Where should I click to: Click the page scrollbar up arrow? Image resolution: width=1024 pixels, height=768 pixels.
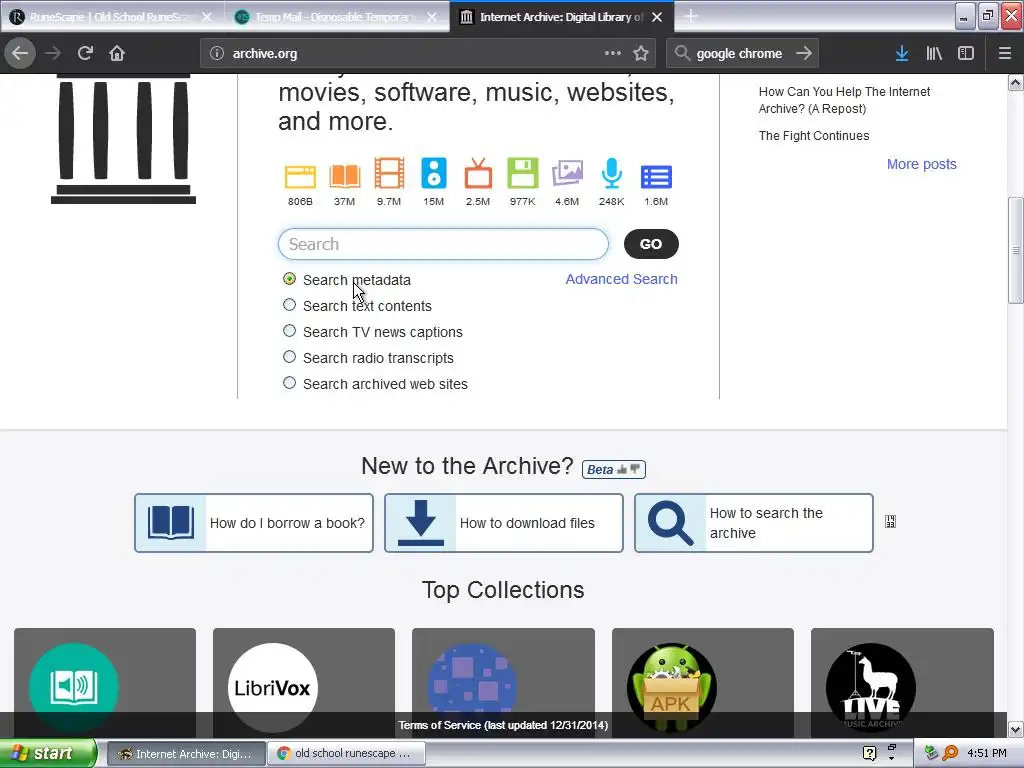point(1015,82)
